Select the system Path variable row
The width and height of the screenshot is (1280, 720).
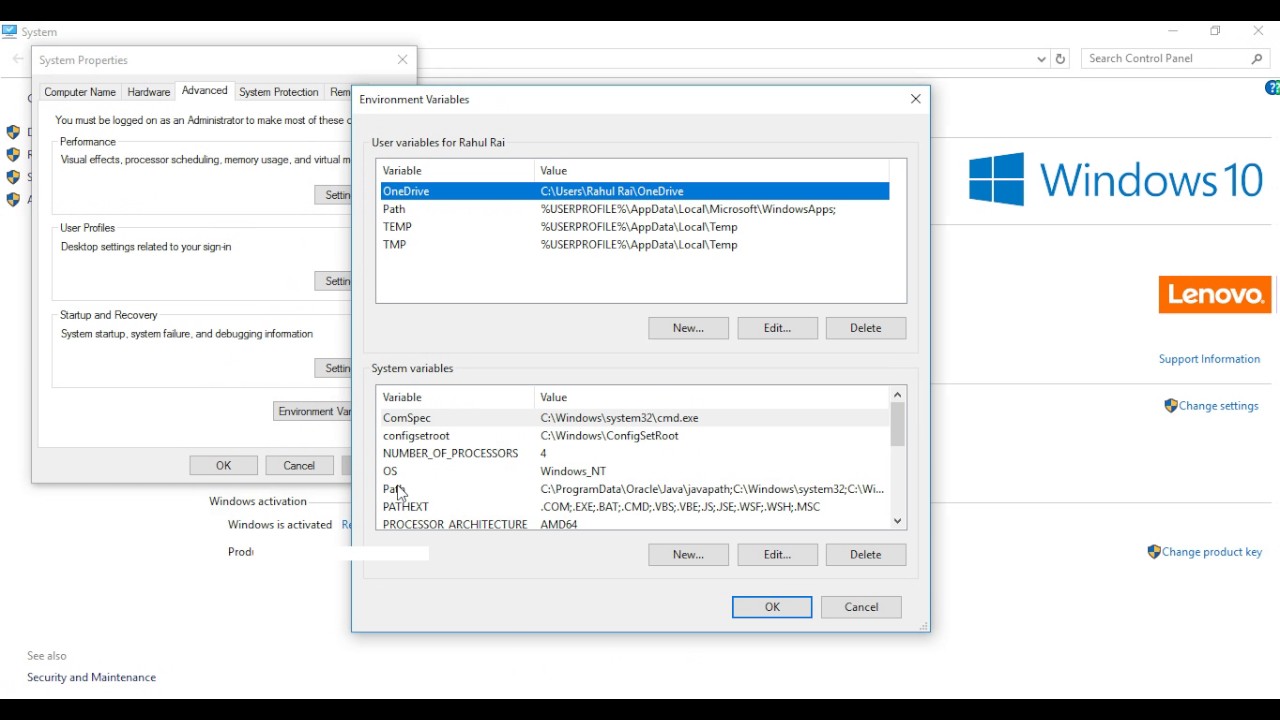[x=634, y=489]
